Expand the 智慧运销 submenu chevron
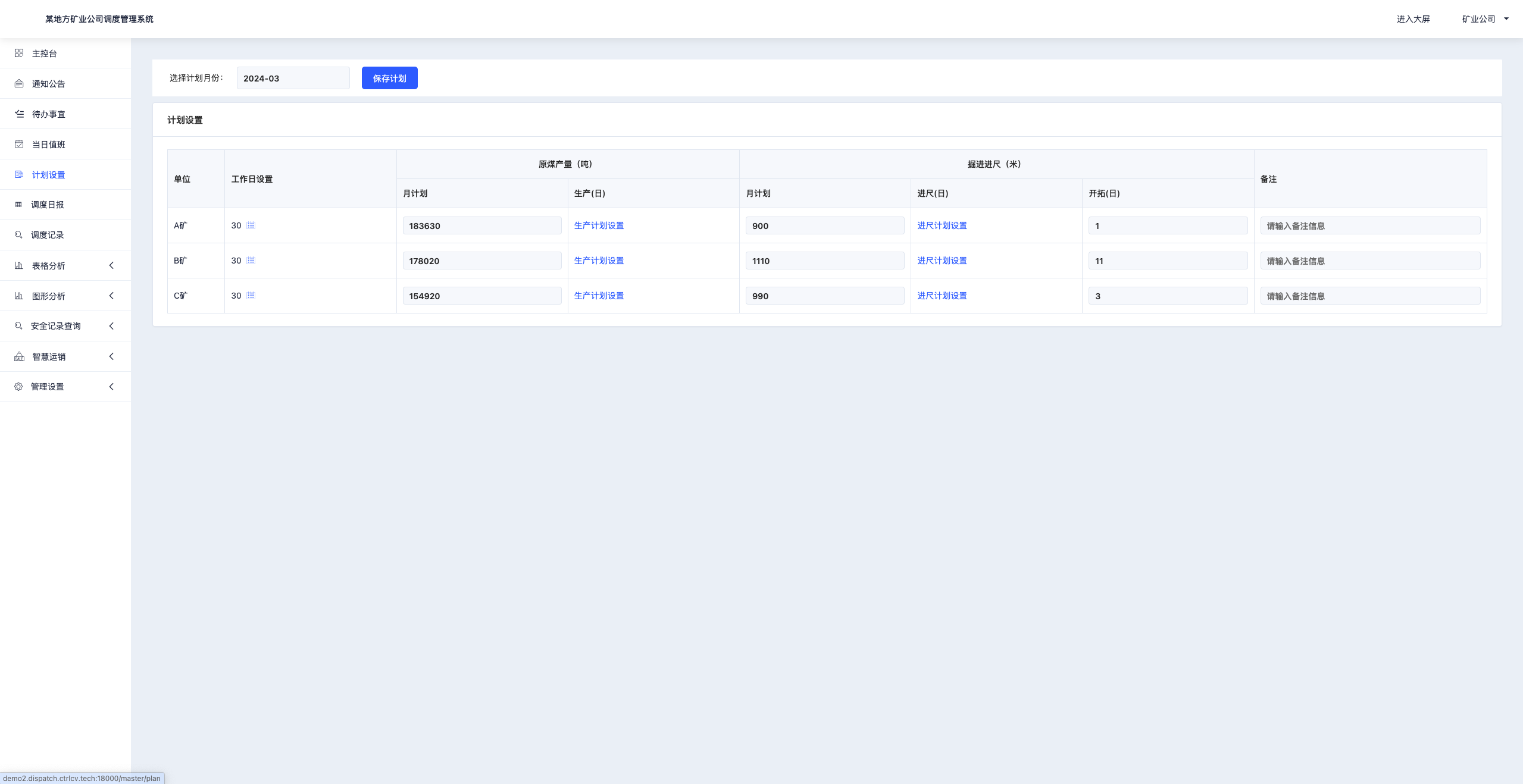Screen dimensions: 1523x784 [111, 356]
